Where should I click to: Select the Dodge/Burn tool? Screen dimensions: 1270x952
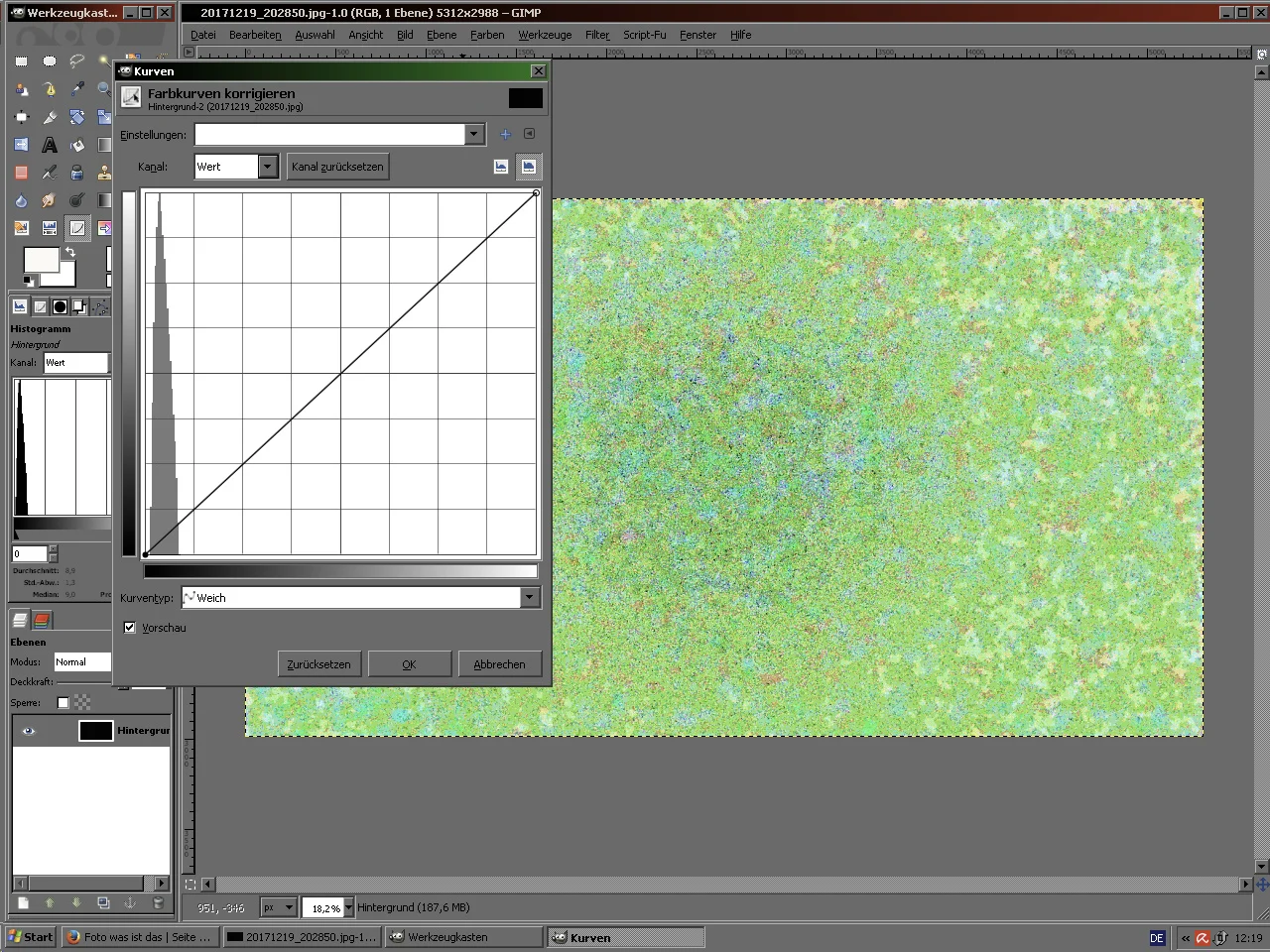(x=77, y=200)
